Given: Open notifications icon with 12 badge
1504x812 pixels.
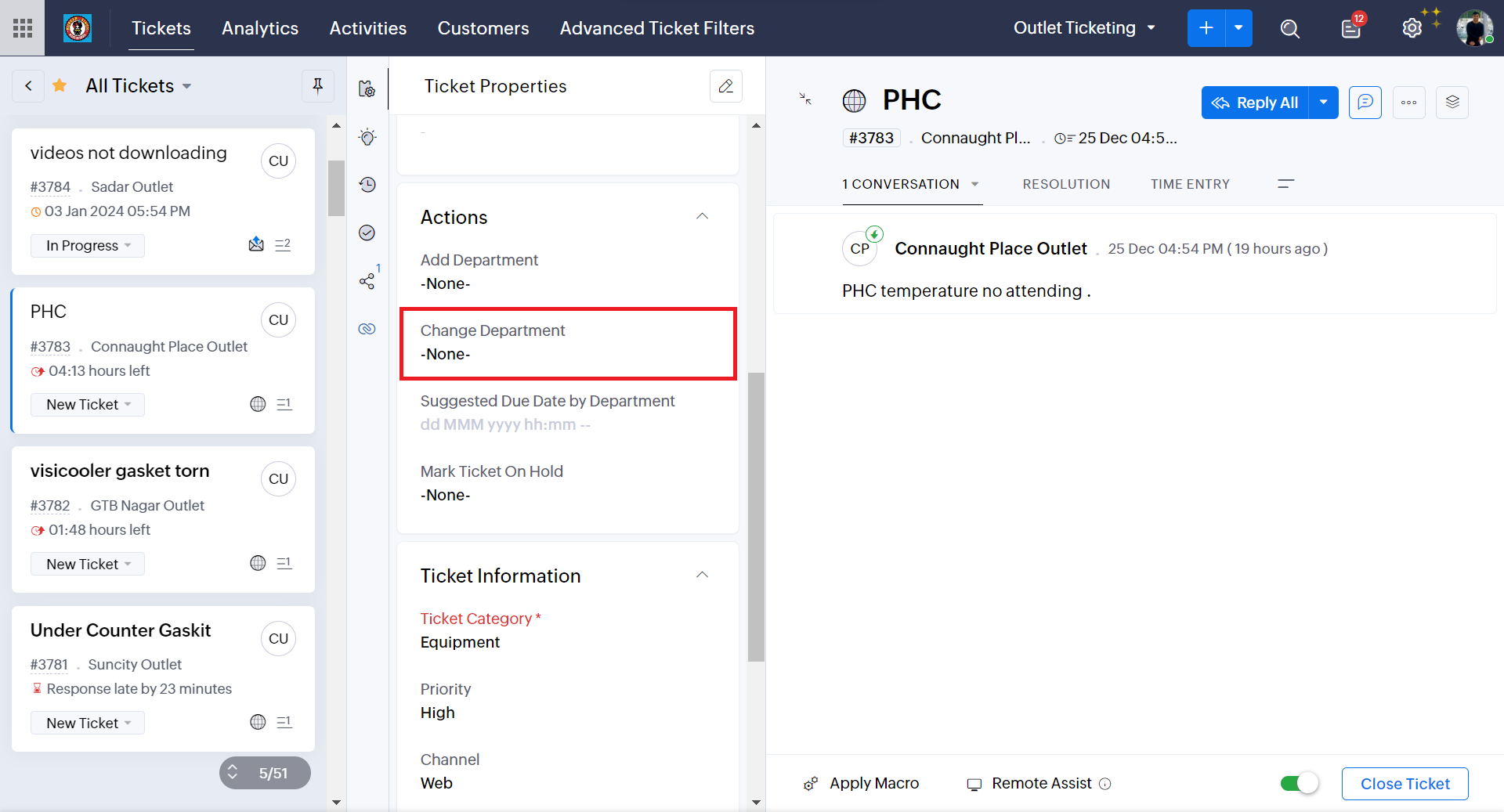Looking at the screenshot, I should (1351, 29).
